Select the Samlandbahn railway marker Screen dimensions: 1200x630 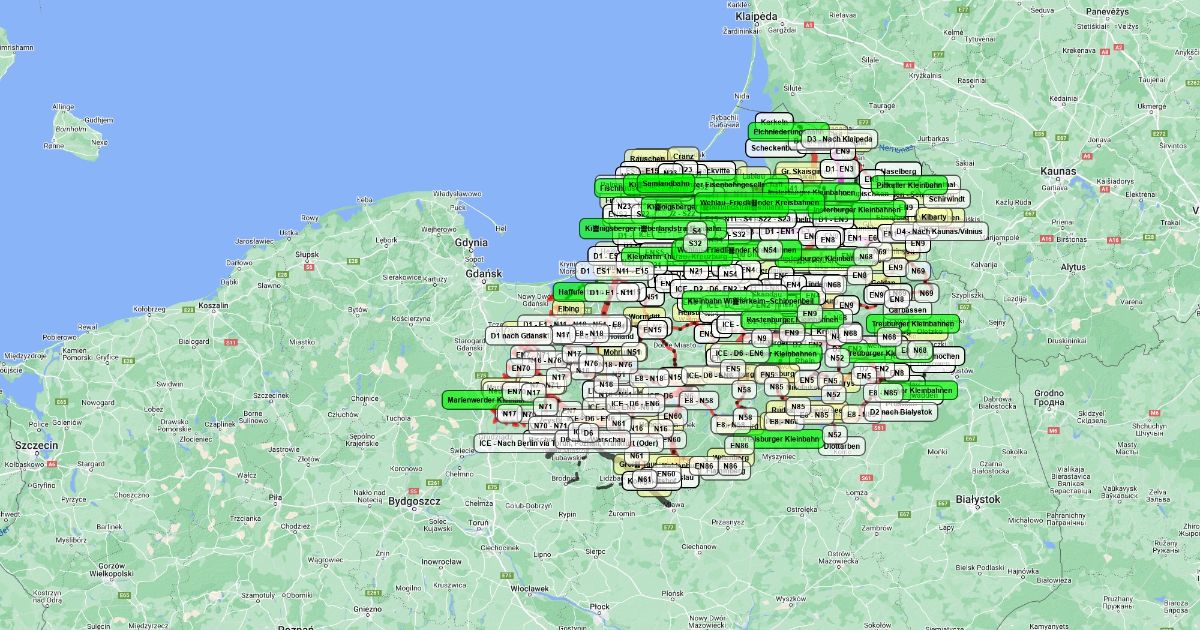coord(666,182)
